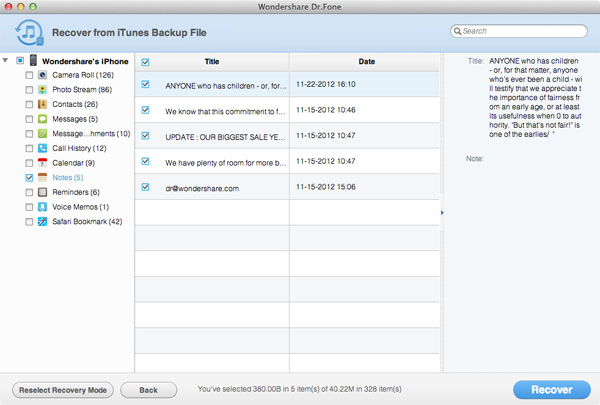The width and height of the screenshot is (600, 405).
Task: Tick the Message Attachments (10) checkbox
Action: coord(29,134)
